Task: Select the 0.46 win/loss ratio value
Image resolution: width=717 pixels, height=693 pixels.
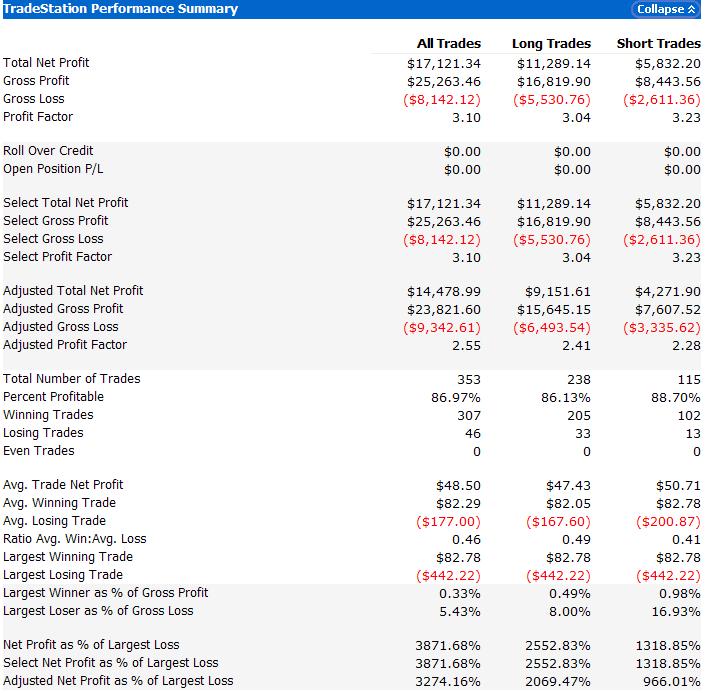Action: (x=466, y=540)
